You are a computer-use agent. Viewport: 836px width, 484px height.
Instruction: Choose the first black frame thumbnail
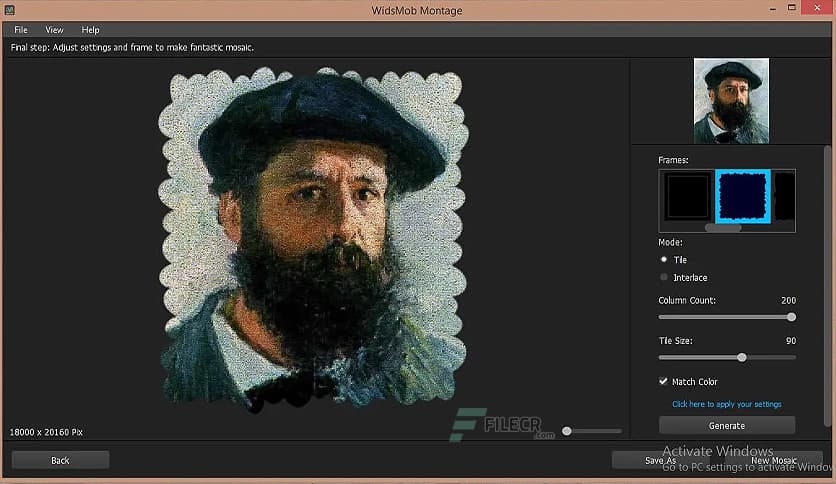click(686, 195)
